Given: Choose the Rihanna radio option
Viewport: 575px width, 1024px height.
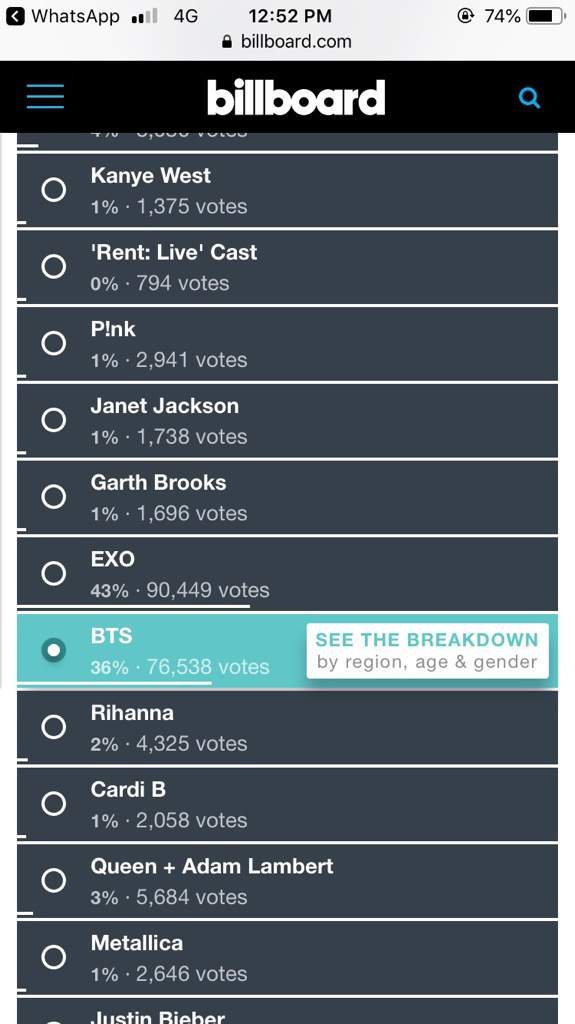Looking at the screenshot, I should pyautogui.click(x=54, y=727).
